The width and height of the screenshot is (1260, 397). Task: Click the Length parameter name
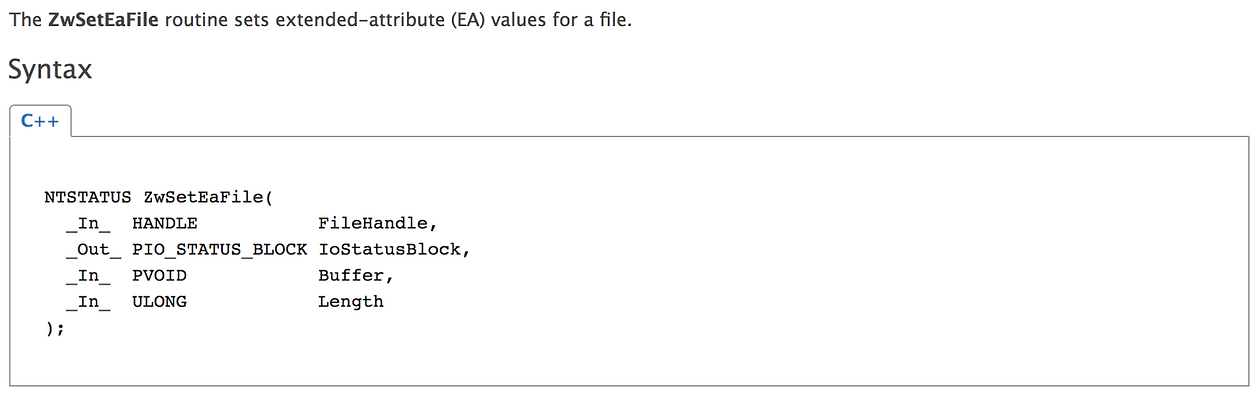(351, 301)
